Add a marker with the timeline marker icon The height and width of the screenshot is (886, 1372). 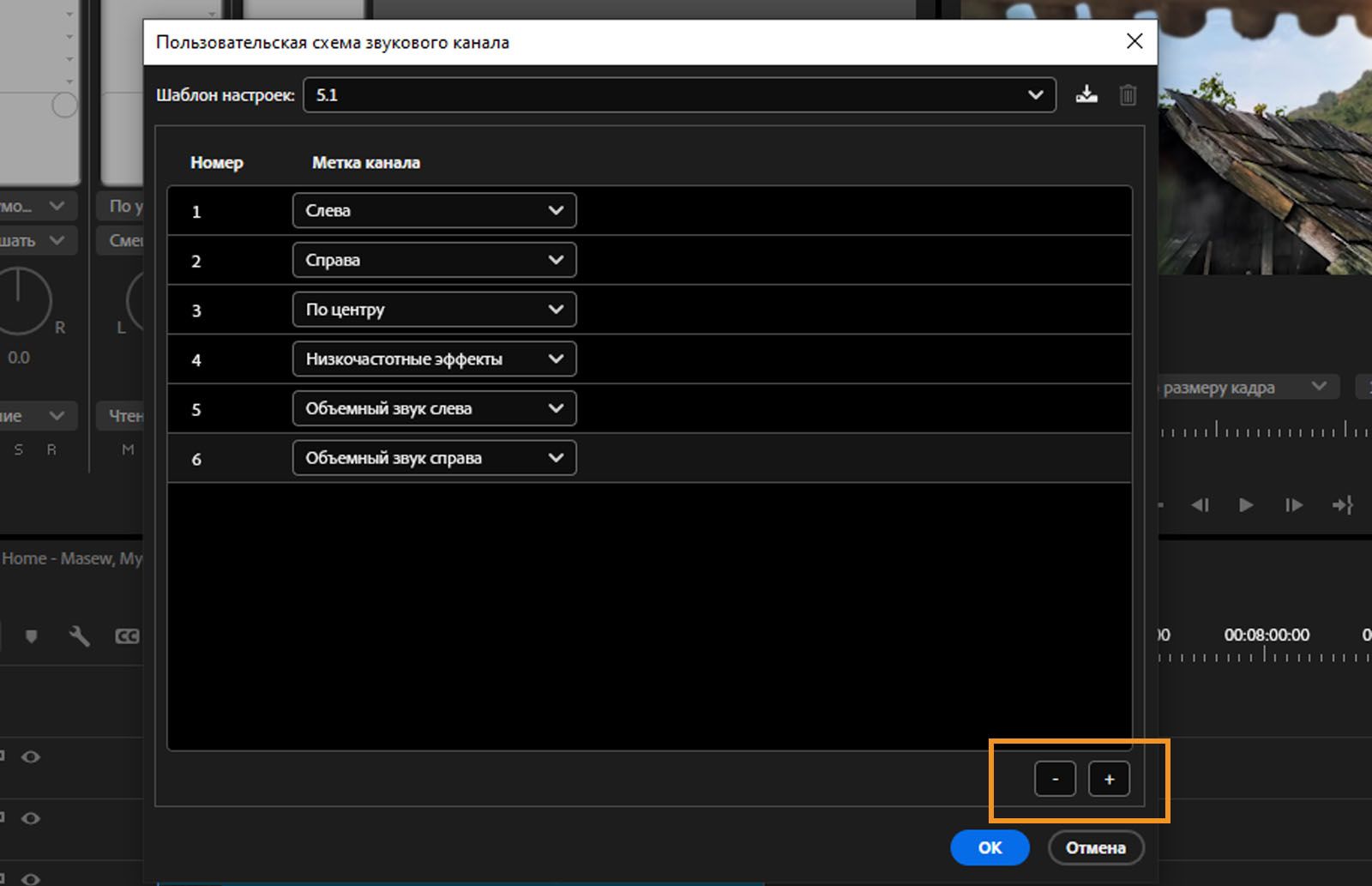(32, 636)
